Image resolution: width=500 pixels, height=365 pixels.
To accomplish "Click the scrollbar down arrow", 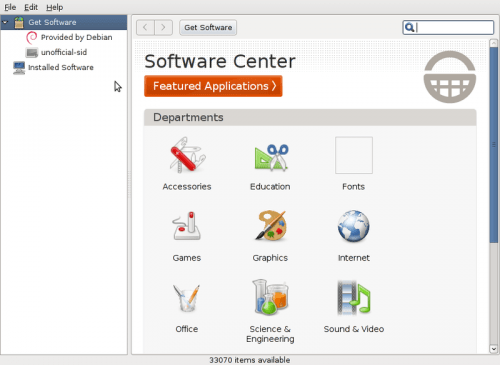I will click(494, 349).
